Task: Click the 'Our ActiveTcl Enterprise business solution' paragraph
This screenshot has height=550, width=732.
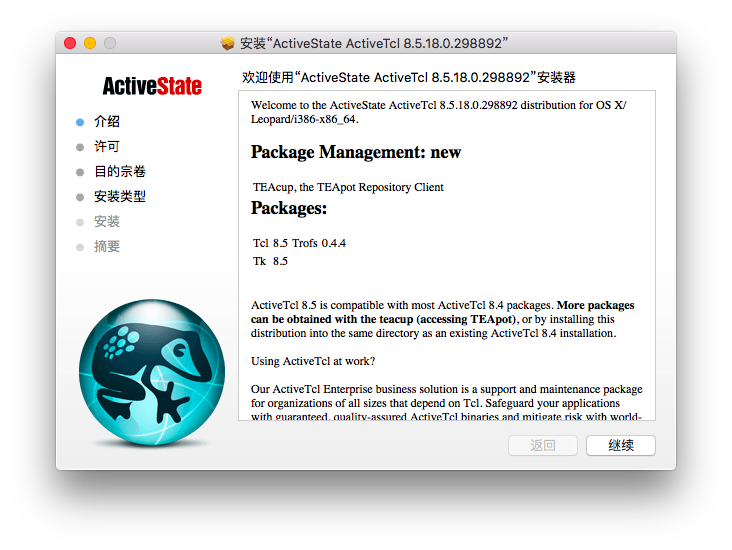Action: click(x=447, y=402)
